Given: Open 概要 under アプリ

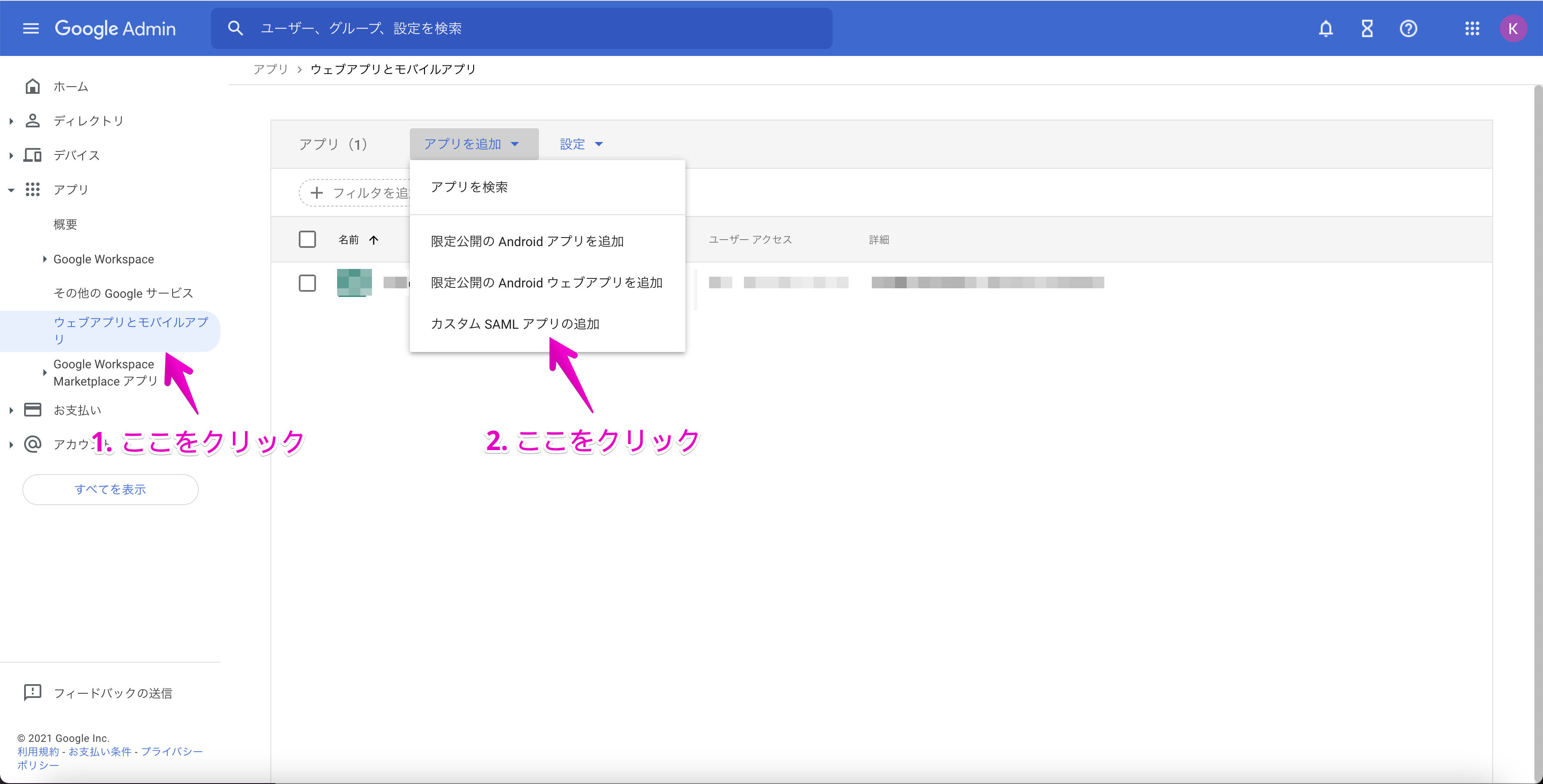Looking at the screenshot, I should click(65, 225).
